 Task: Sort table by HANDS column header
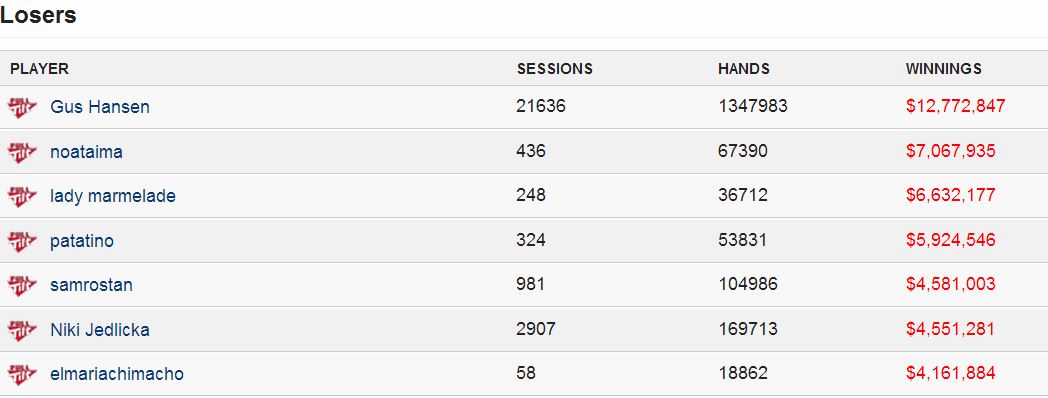pos(744,69)
